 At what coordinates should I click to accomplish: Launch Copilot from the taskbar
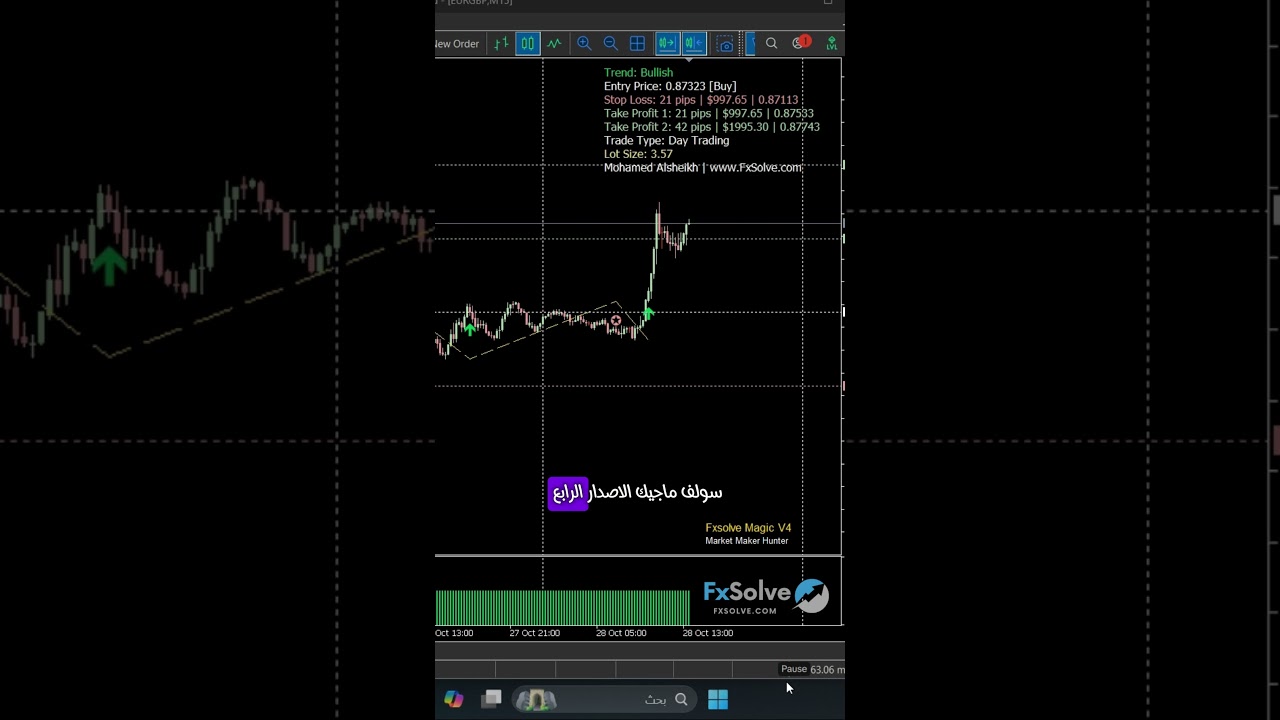[x=454, y=699]
